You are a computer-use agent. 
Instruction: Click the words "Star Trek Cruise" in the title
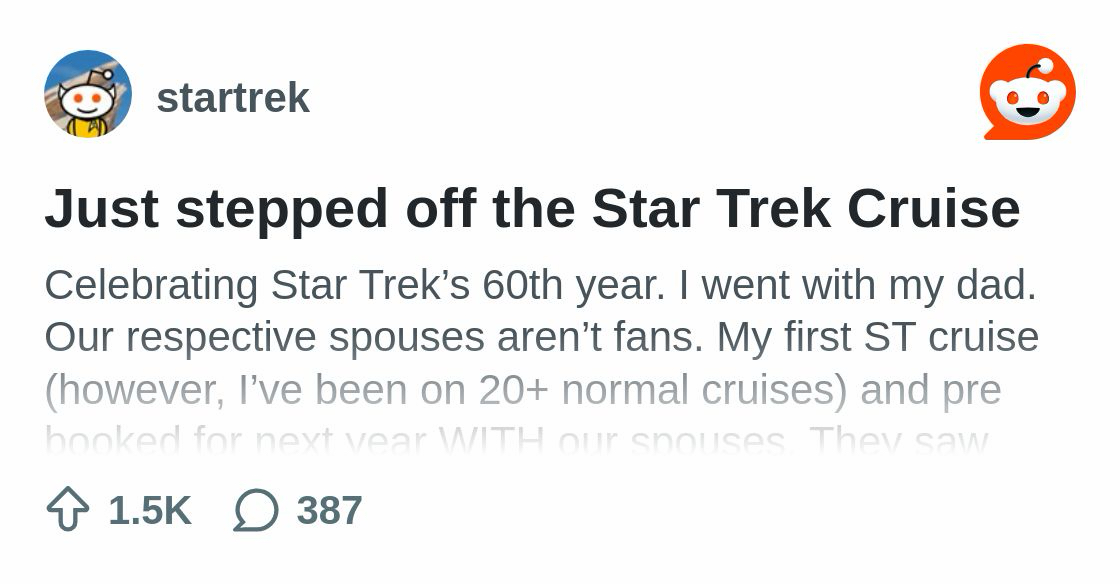805,209
